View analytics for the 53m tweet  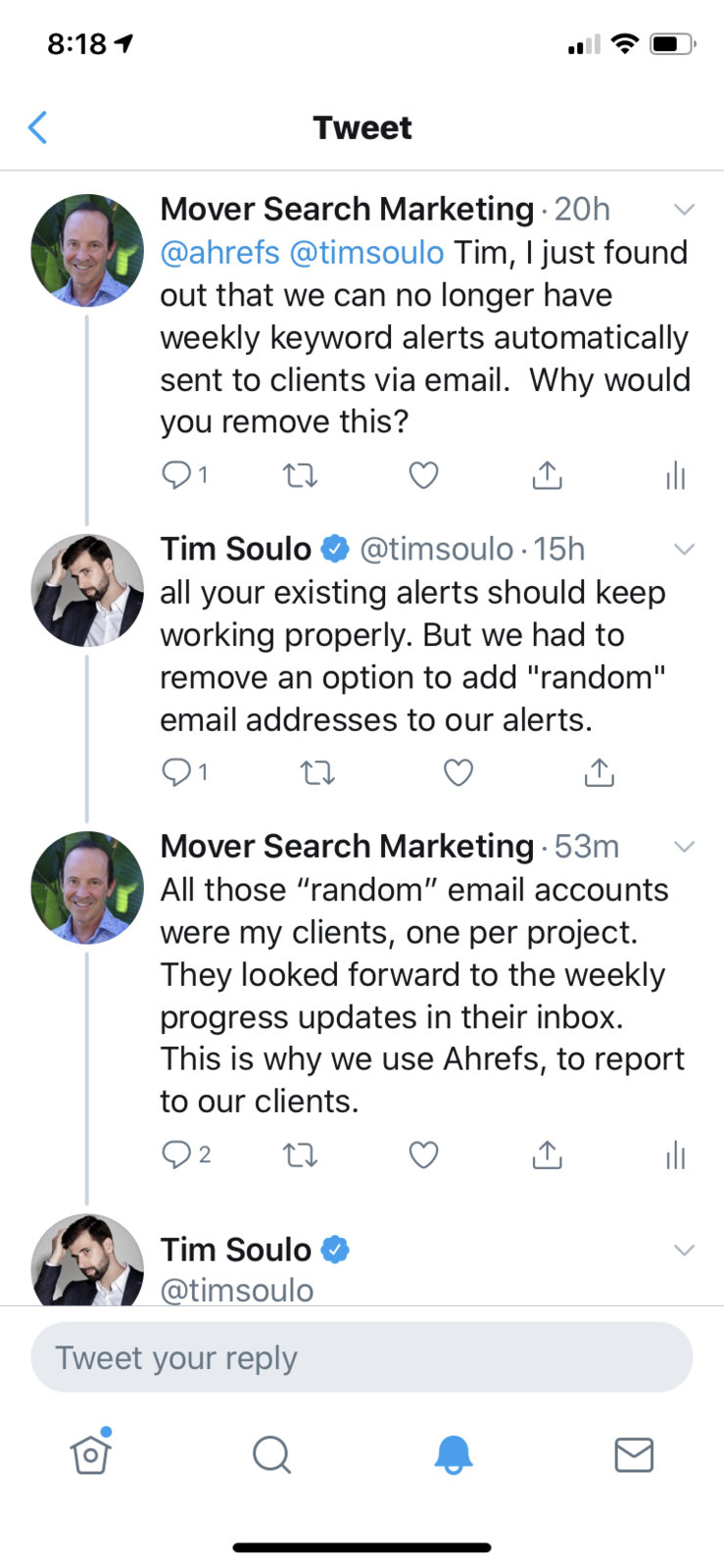(x=675, y=1156)
